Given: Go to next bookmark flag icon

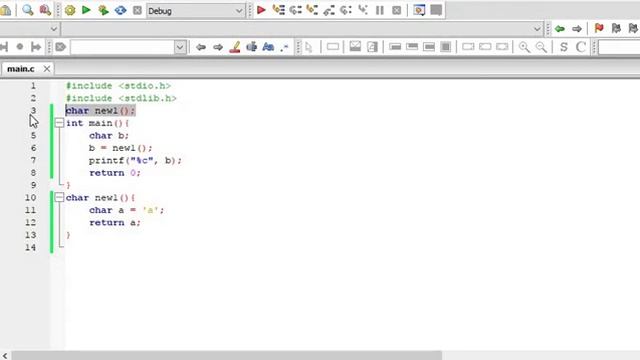Looking at the screenshot, I should pyautogui.click(x=633, y=28).
